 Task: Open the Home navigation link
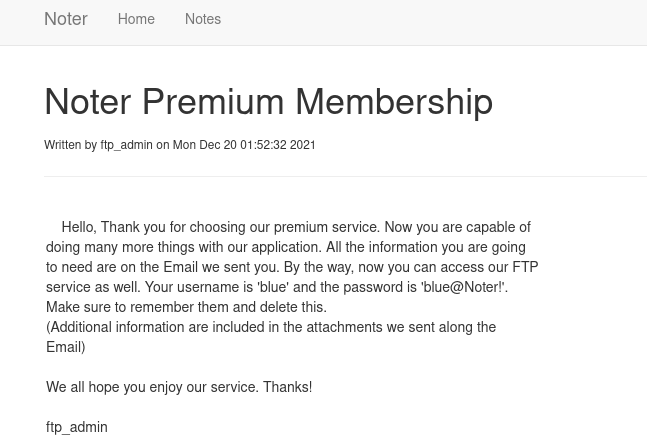pos(136,19)
